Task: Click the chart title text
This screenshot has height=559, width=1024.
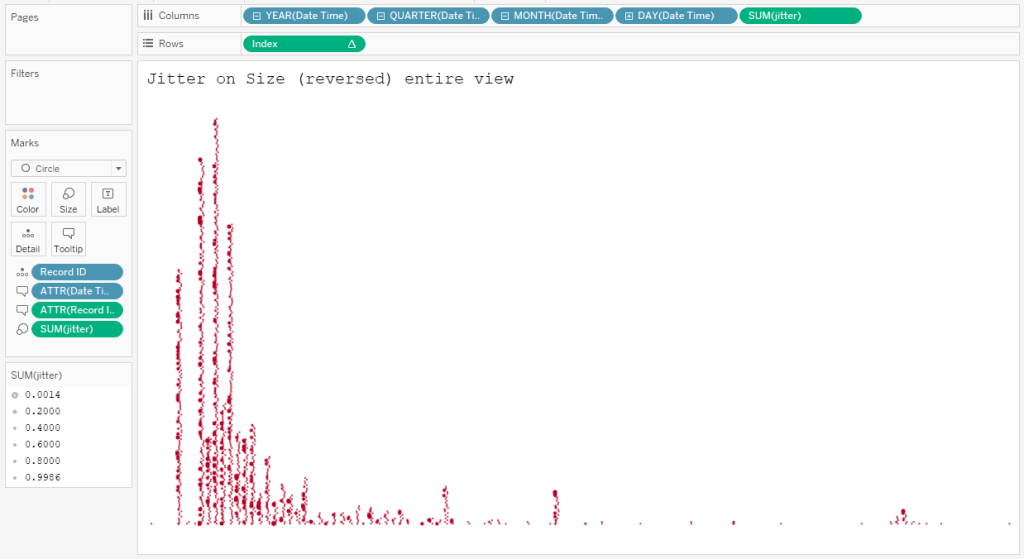Action: pyautogui.click(x=330, y=79)
